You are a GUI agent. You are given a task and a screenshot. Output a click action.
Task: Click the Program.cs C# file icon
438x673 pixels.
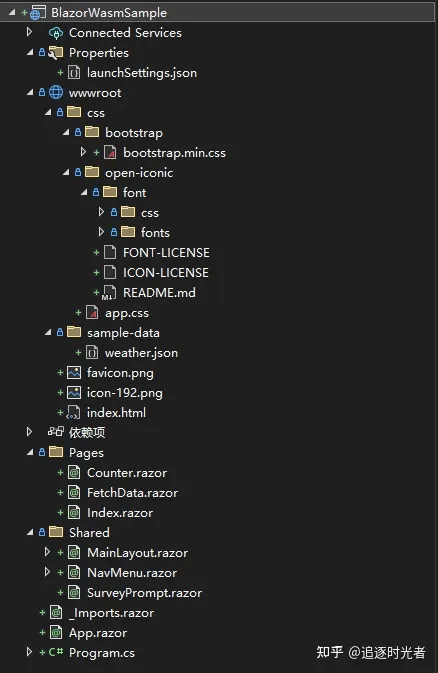click(56, 652)
